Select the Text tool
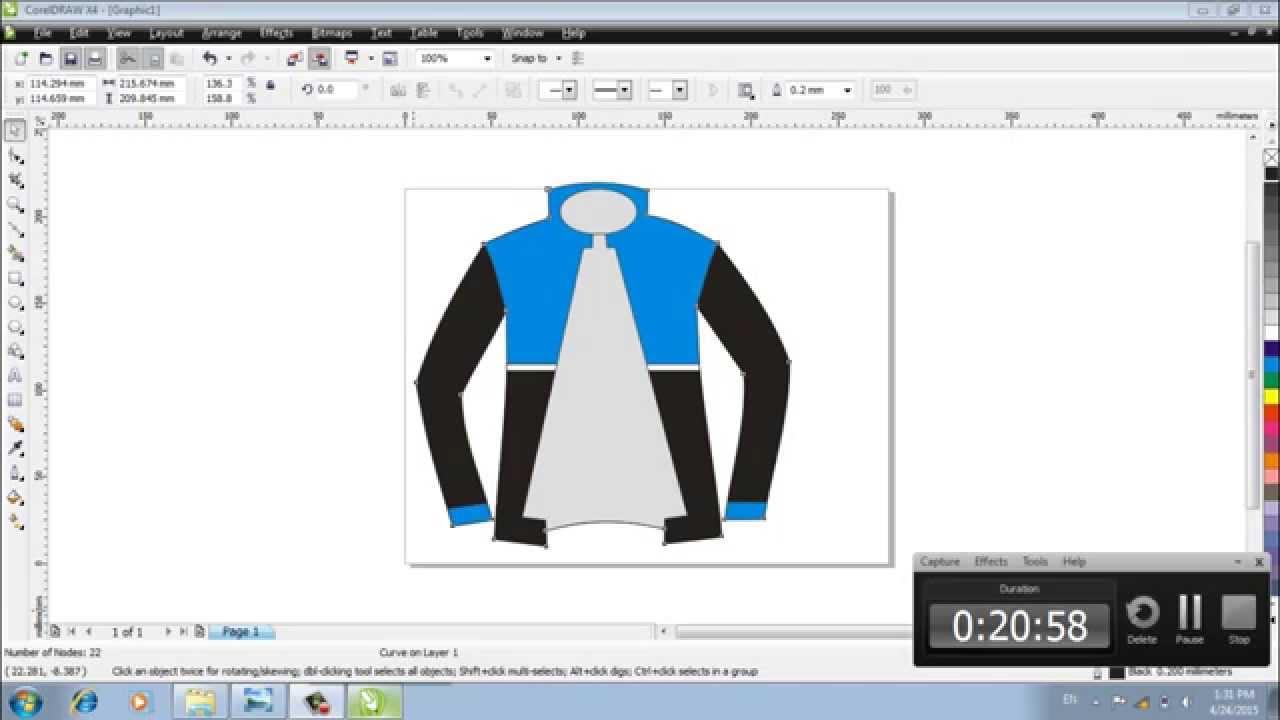Image resolution: width=1280 pixels, height=720 pixels. [x=15, y=376]
